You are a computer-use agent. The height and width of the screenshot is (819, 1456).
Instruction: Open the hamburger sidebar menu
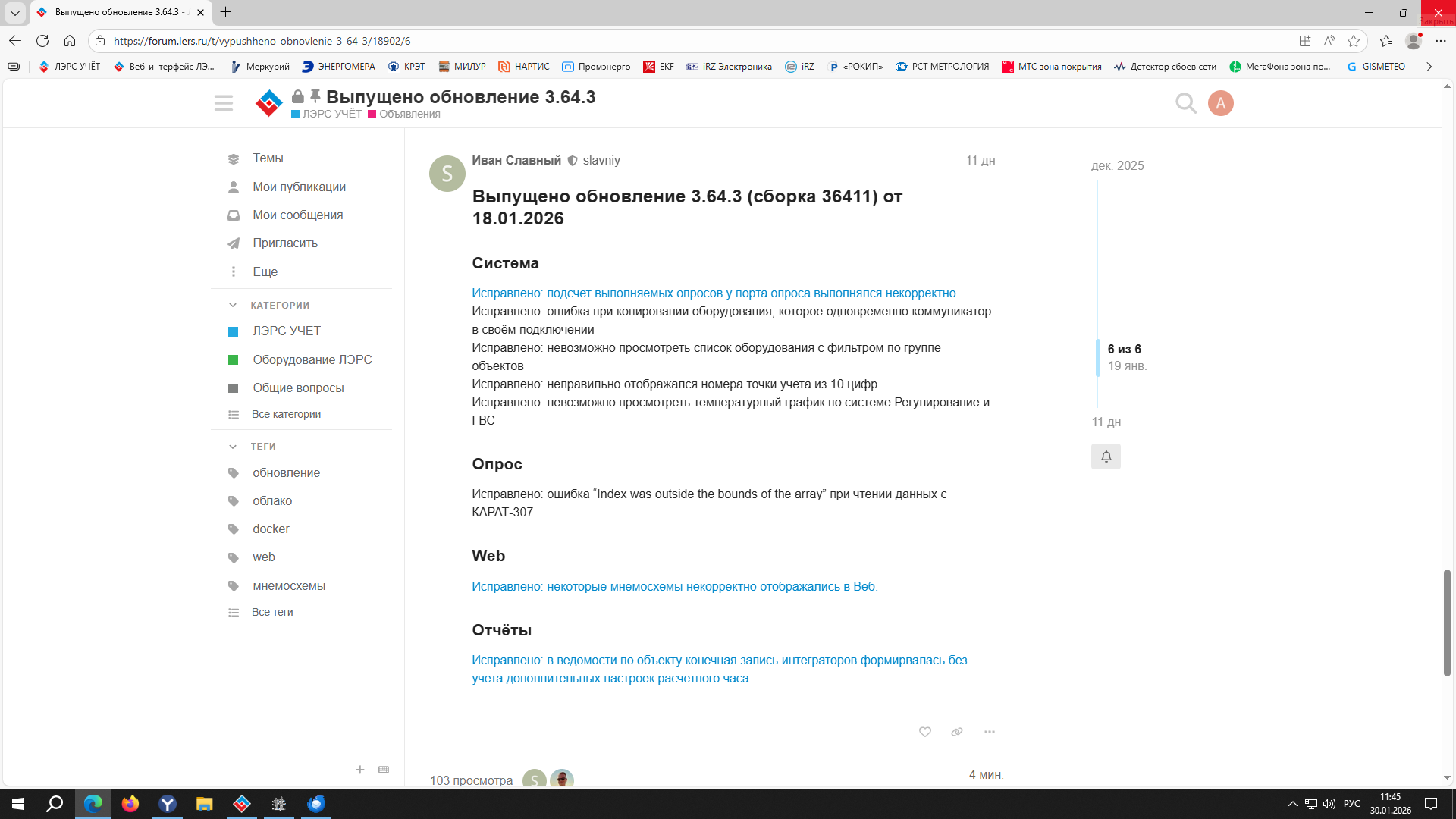(x=223, y=103)
